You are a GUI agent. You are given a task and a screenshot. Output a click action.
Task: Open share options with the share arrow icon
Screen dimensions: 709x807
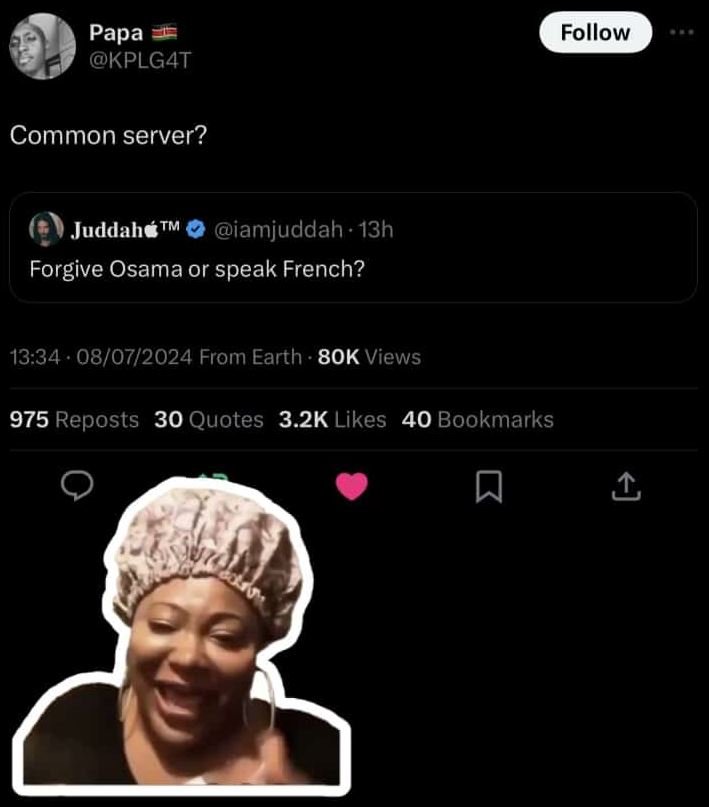coord(625,485)
